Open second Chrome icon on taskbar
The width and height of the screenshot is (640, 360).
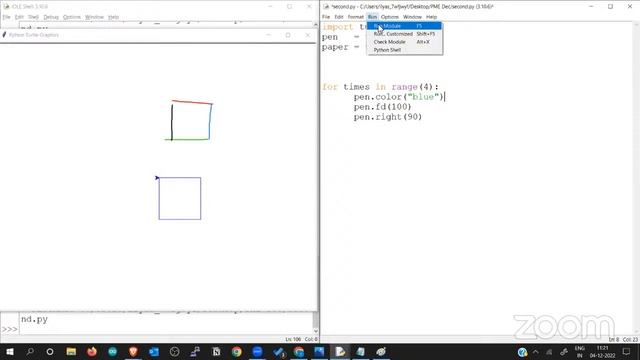[x=299, y=351]
